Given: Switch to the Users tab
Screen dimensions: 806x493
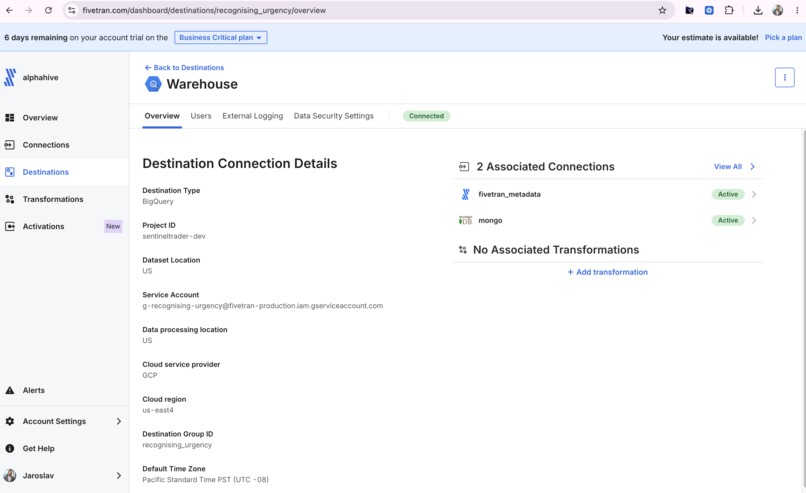Looking at the screenshot, I should pos(201,116).
